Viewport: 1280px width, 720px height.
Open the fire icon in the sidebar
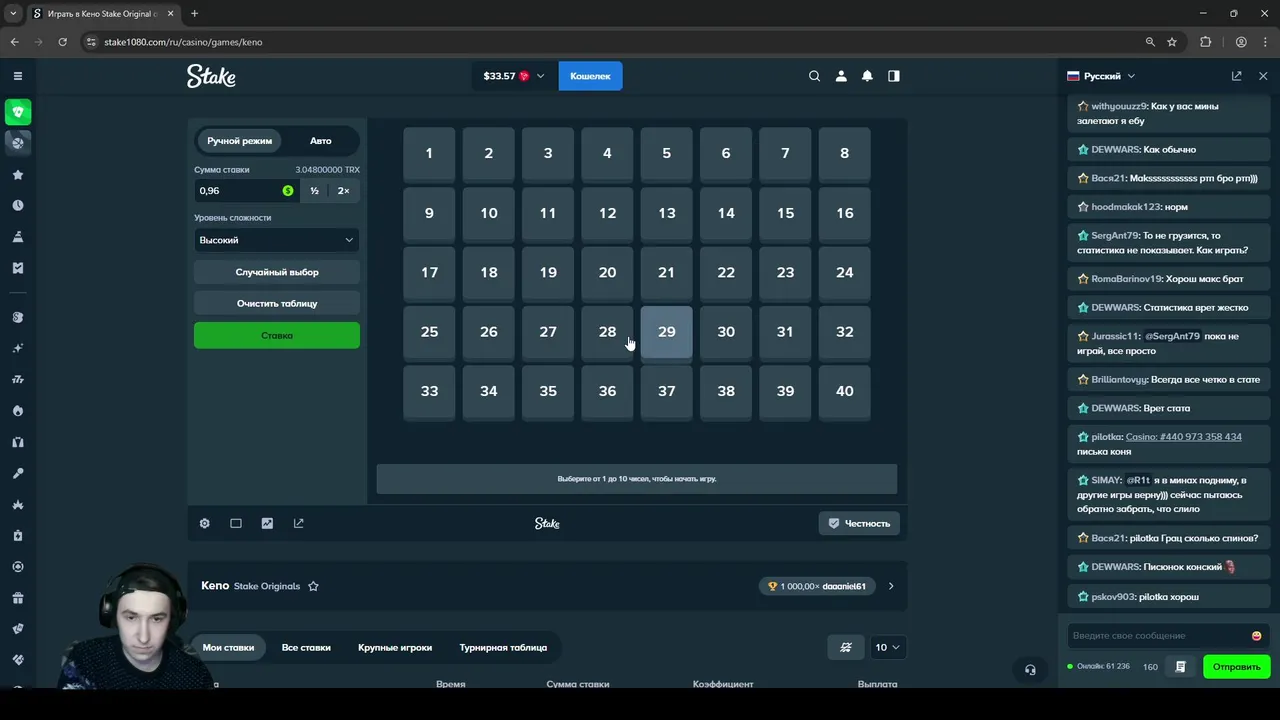click(x=17, y=411)
